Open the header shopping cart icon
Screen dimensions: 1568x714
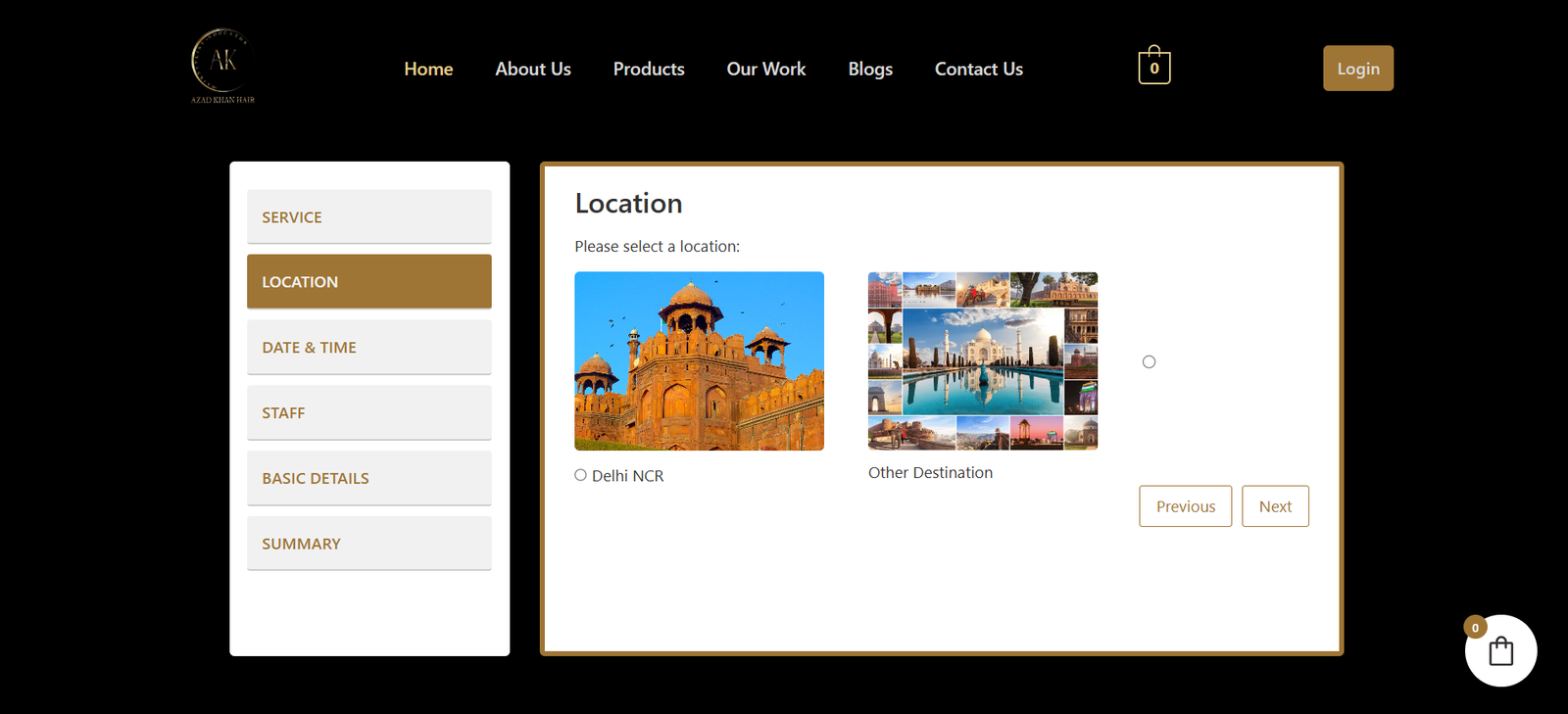coord(1153,67)
